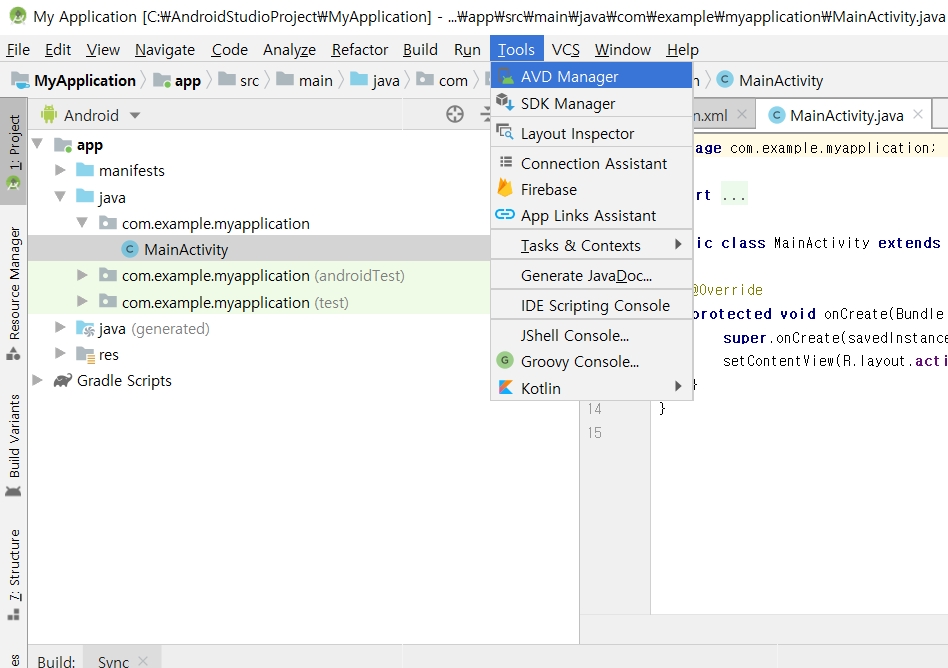Screen dimensions: 948x668
Task: Open the Edit menu
Action: click(58, 50)
